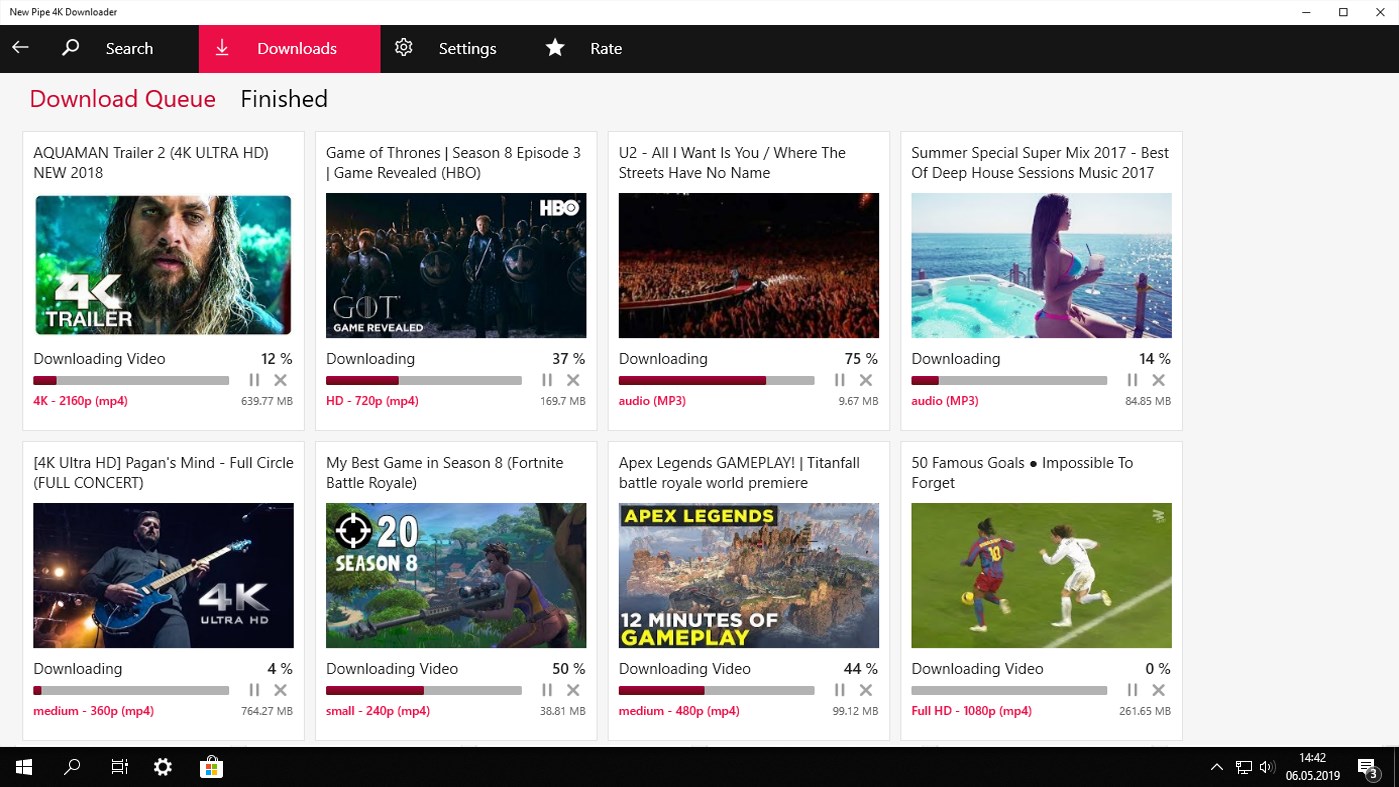
Task: Open the U2 concert crowd thumbnail
Action: point(749,265)
